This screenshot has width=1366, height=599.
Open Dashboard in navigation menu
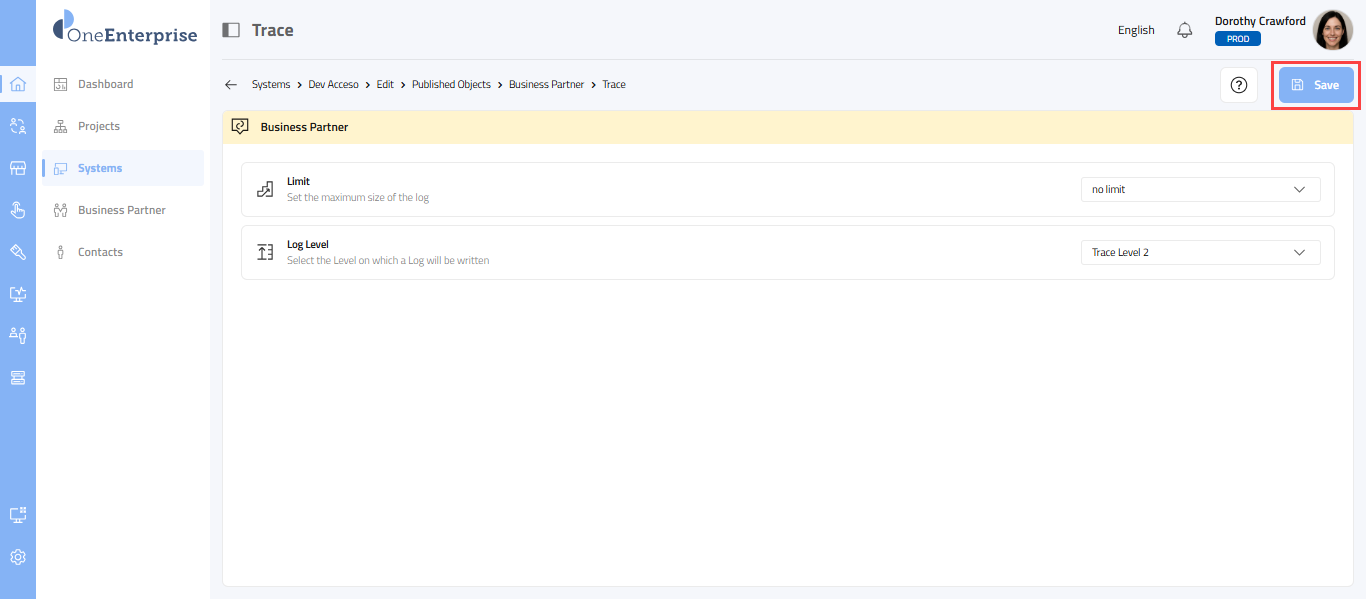tap(105, 84)
